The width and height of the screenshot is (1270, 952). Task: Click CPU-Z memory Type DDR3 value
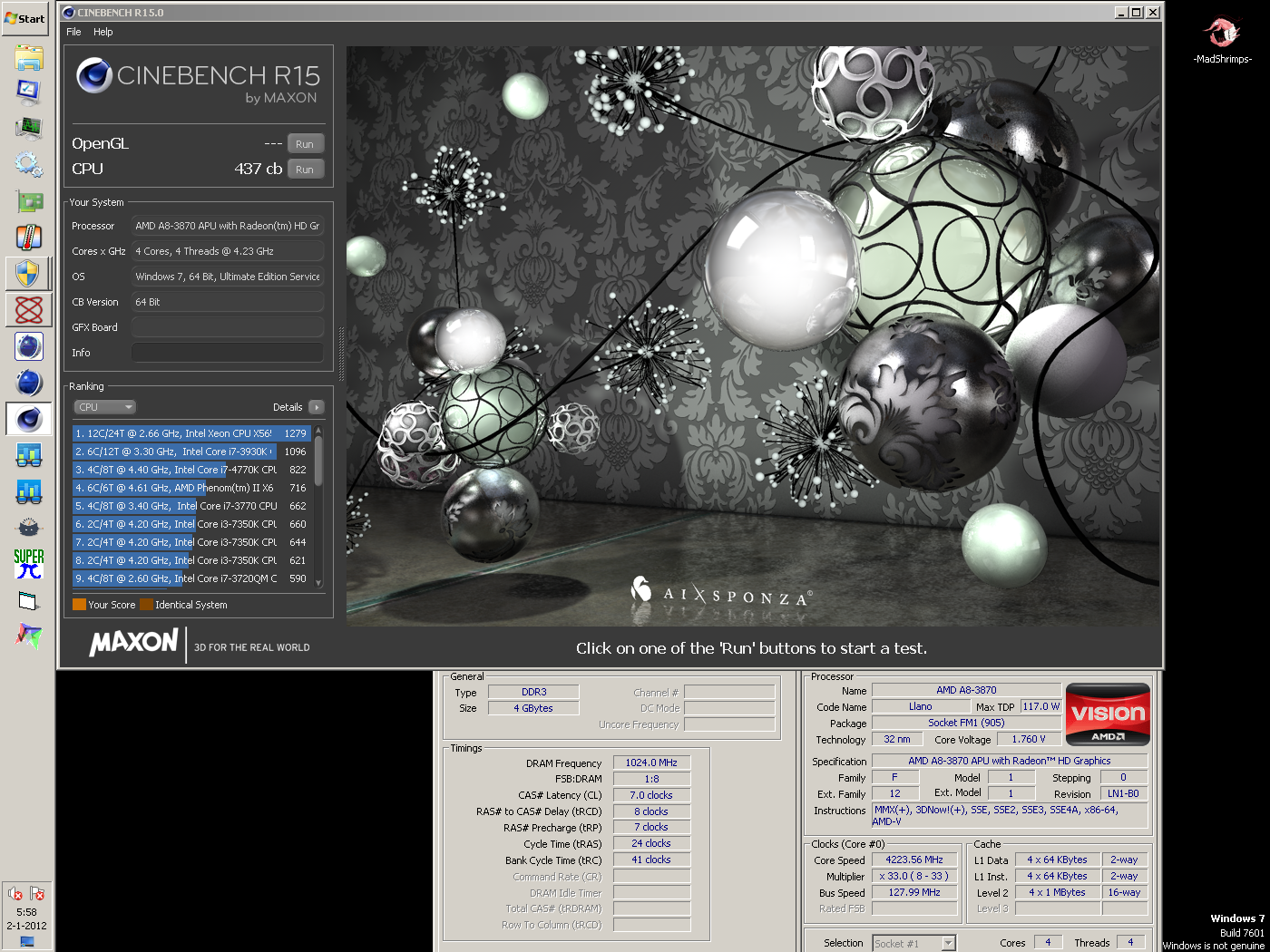(x=533, y=692)
